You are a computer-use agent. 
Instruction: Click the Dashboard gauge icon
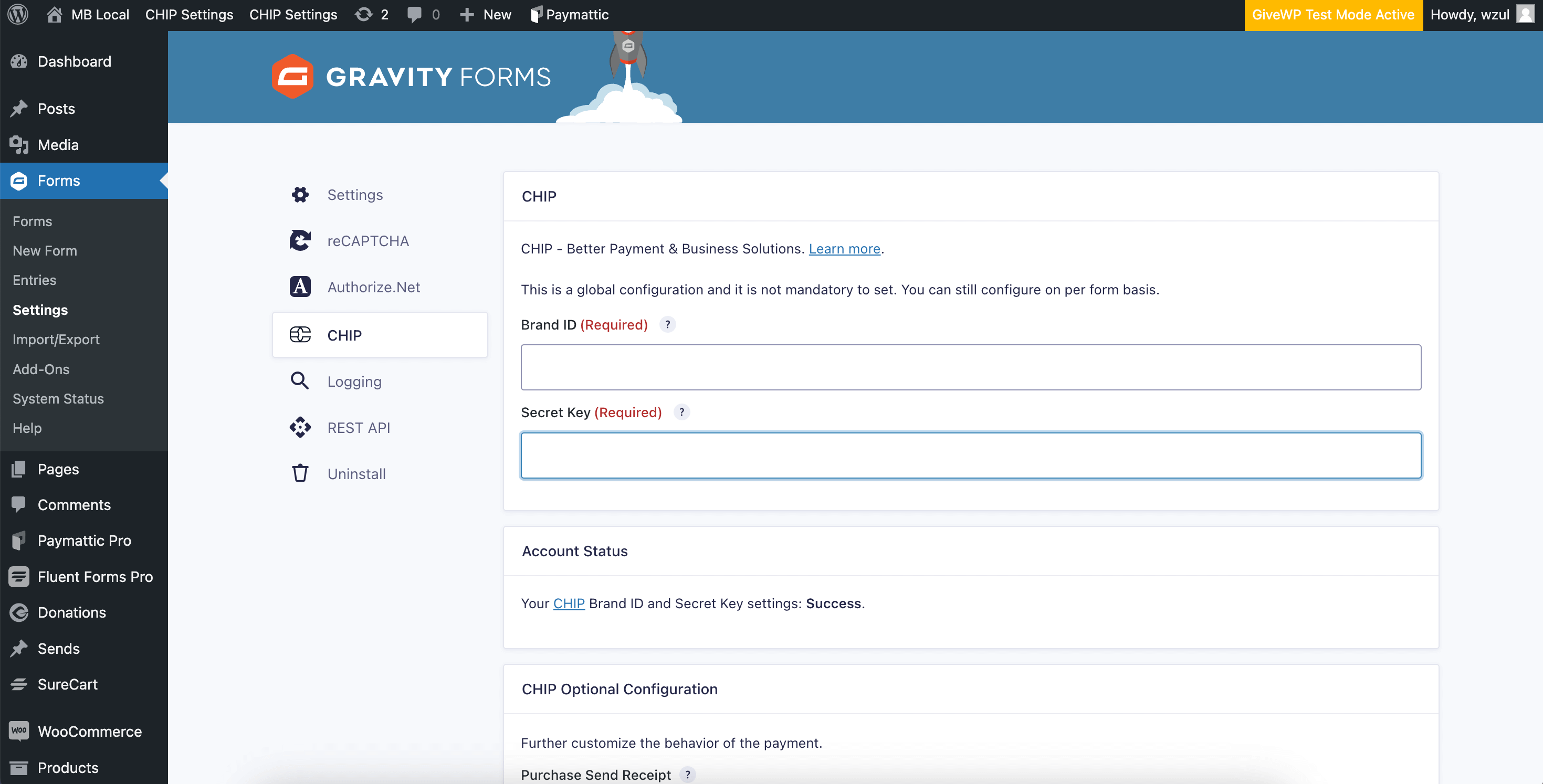(19, 61)
